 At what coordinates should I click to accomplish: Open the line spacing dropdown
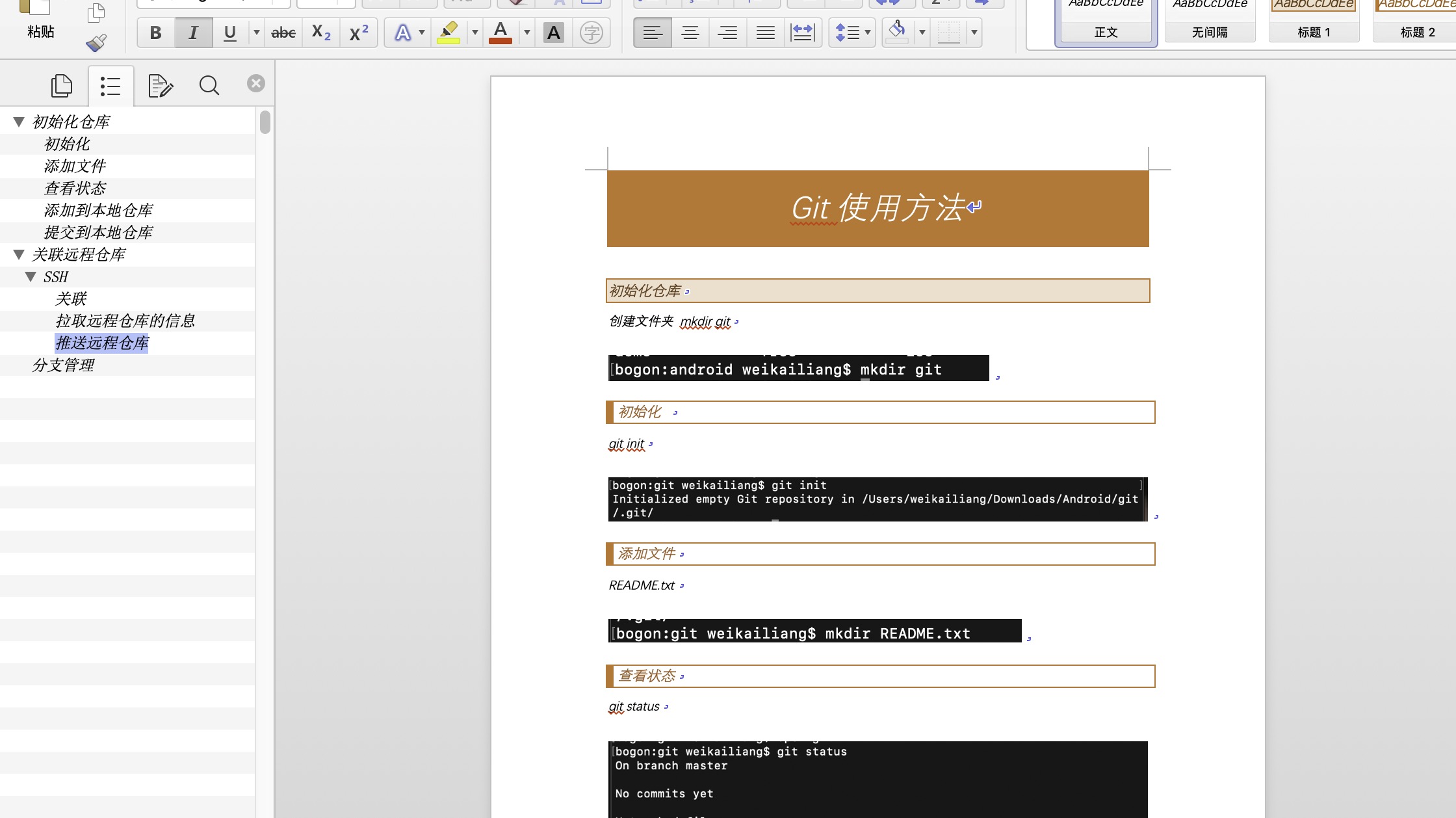[x=851, y=33]
